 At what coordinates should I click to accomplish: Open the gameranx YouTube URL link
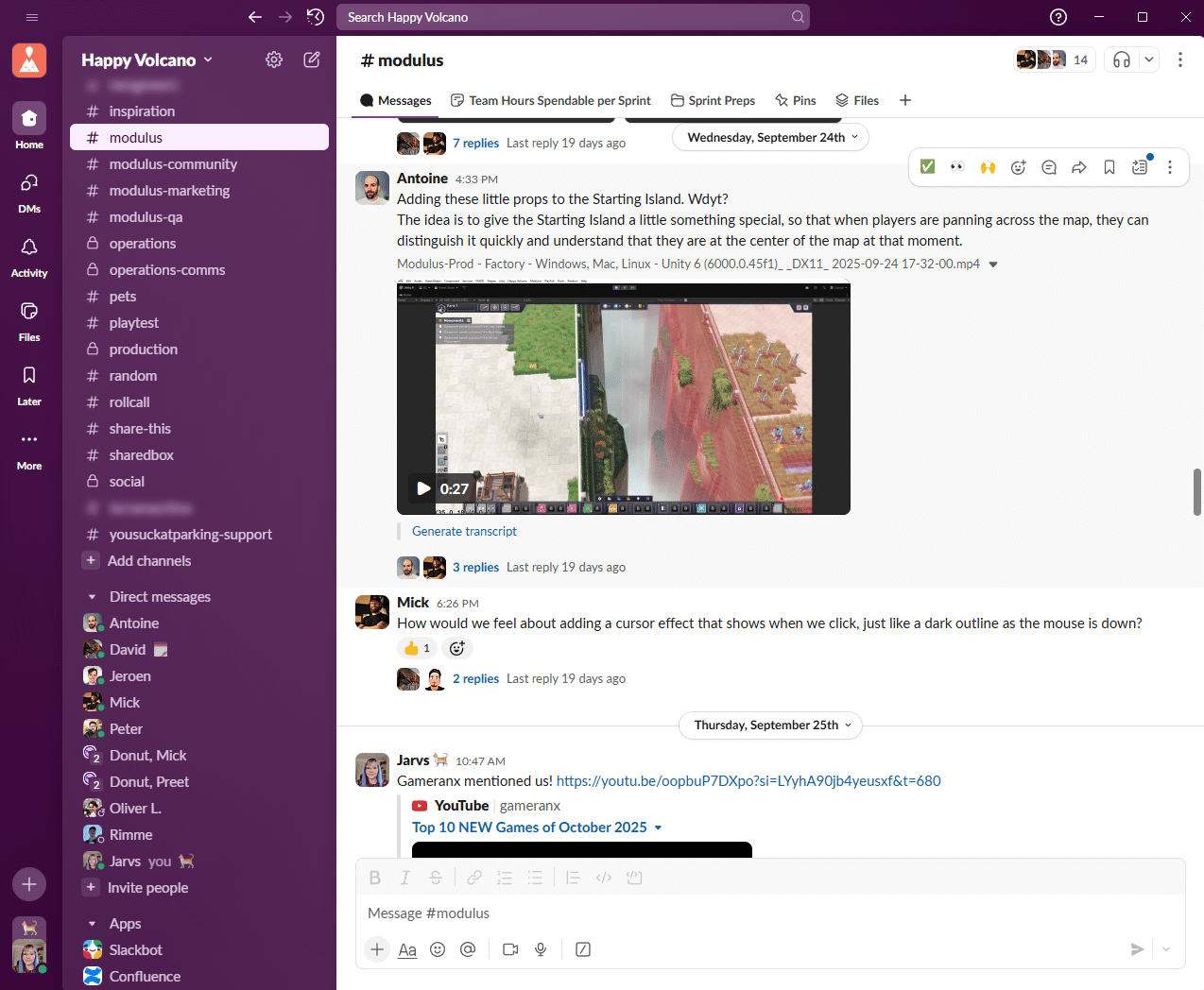pos(748,780)
